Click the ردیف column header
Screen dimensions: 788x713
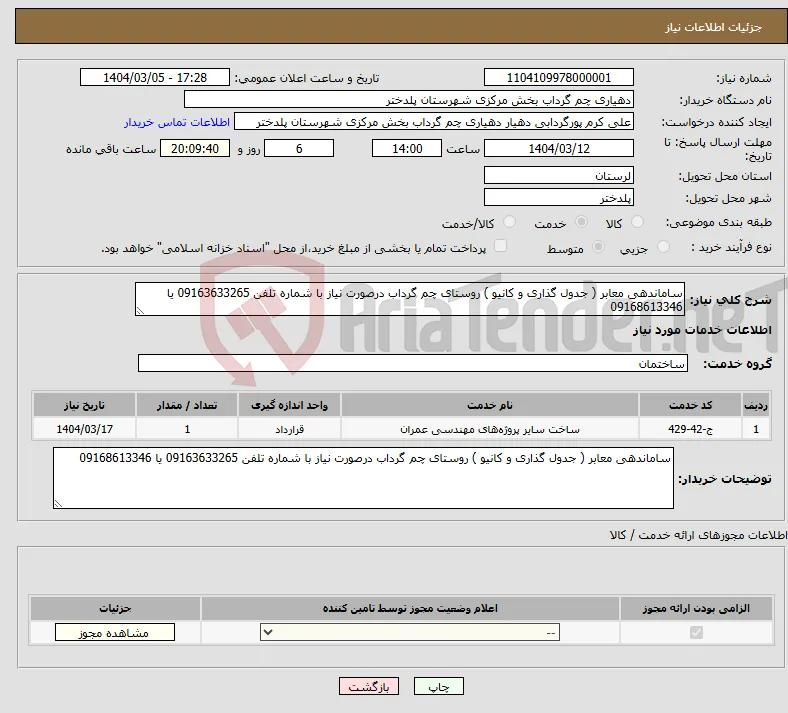(756, 405)
